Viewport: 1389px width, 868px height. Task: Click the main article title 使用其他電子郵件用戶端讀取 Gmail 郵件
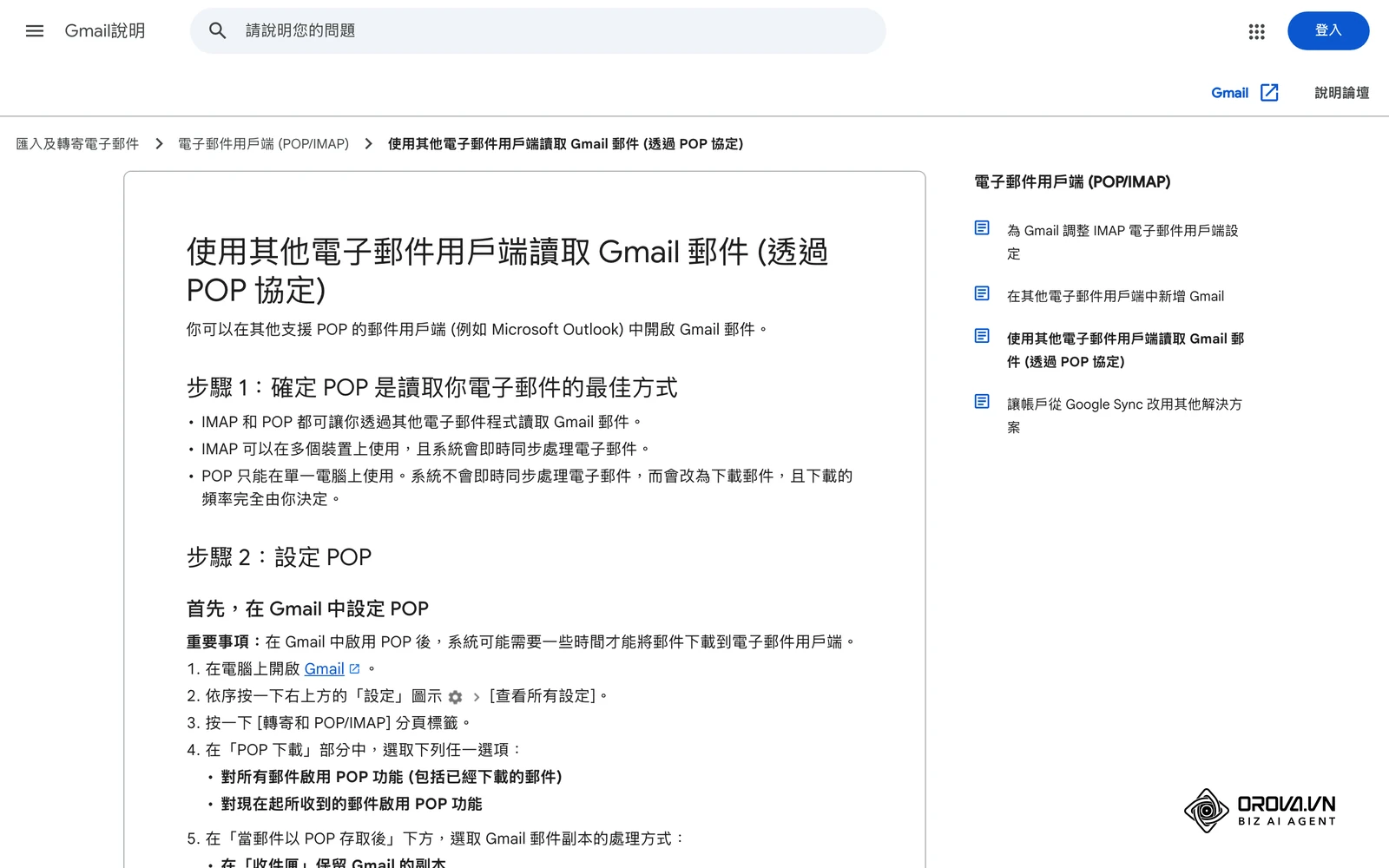[x=507, y=271]
